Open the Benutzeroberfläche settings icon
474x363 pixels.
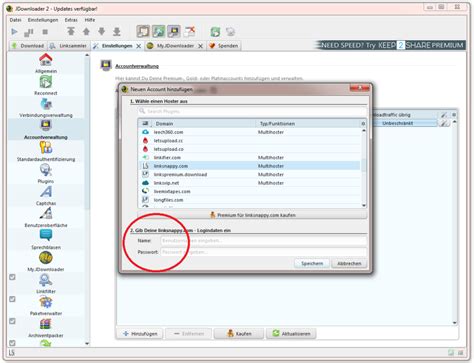[46, 214]
